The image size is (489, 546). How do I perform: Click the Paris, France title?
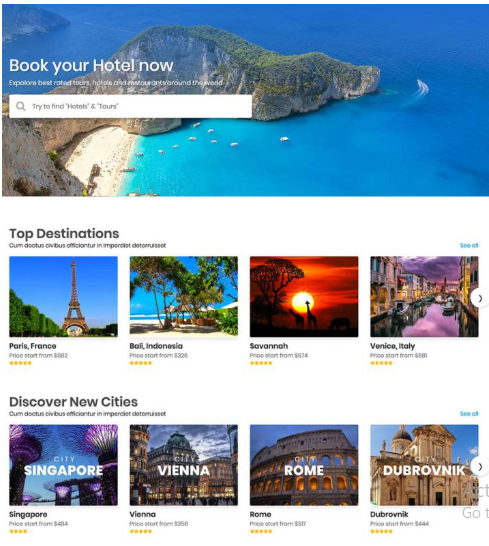click(x=33, y=346)
